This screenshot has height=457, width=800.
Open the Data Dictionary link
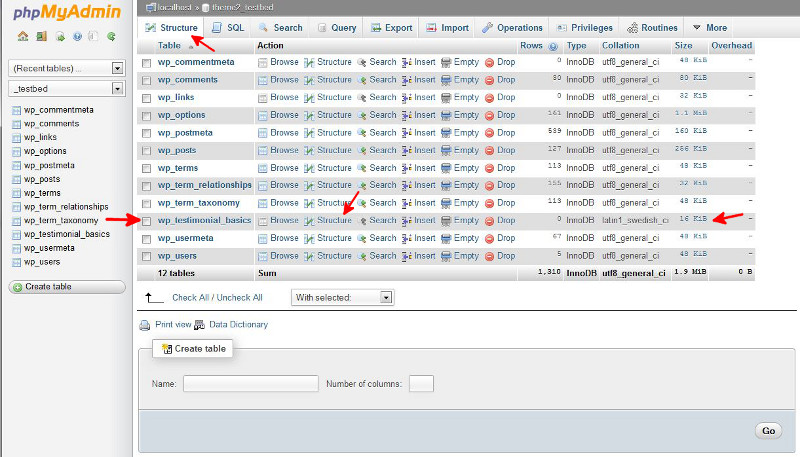click(x=238, y=324)
